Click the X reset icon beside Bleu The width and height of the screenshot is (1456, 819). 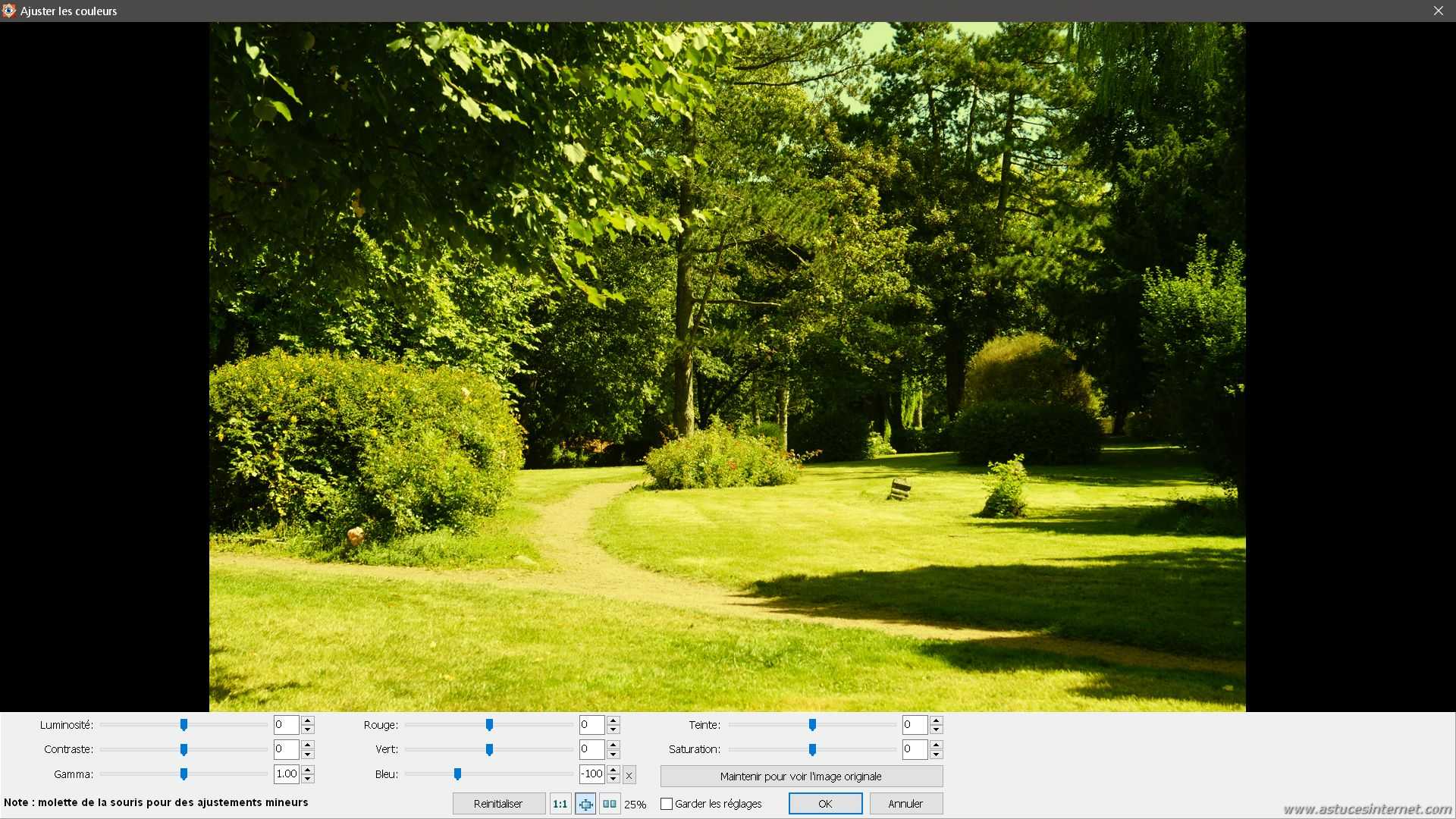(629, 776)
